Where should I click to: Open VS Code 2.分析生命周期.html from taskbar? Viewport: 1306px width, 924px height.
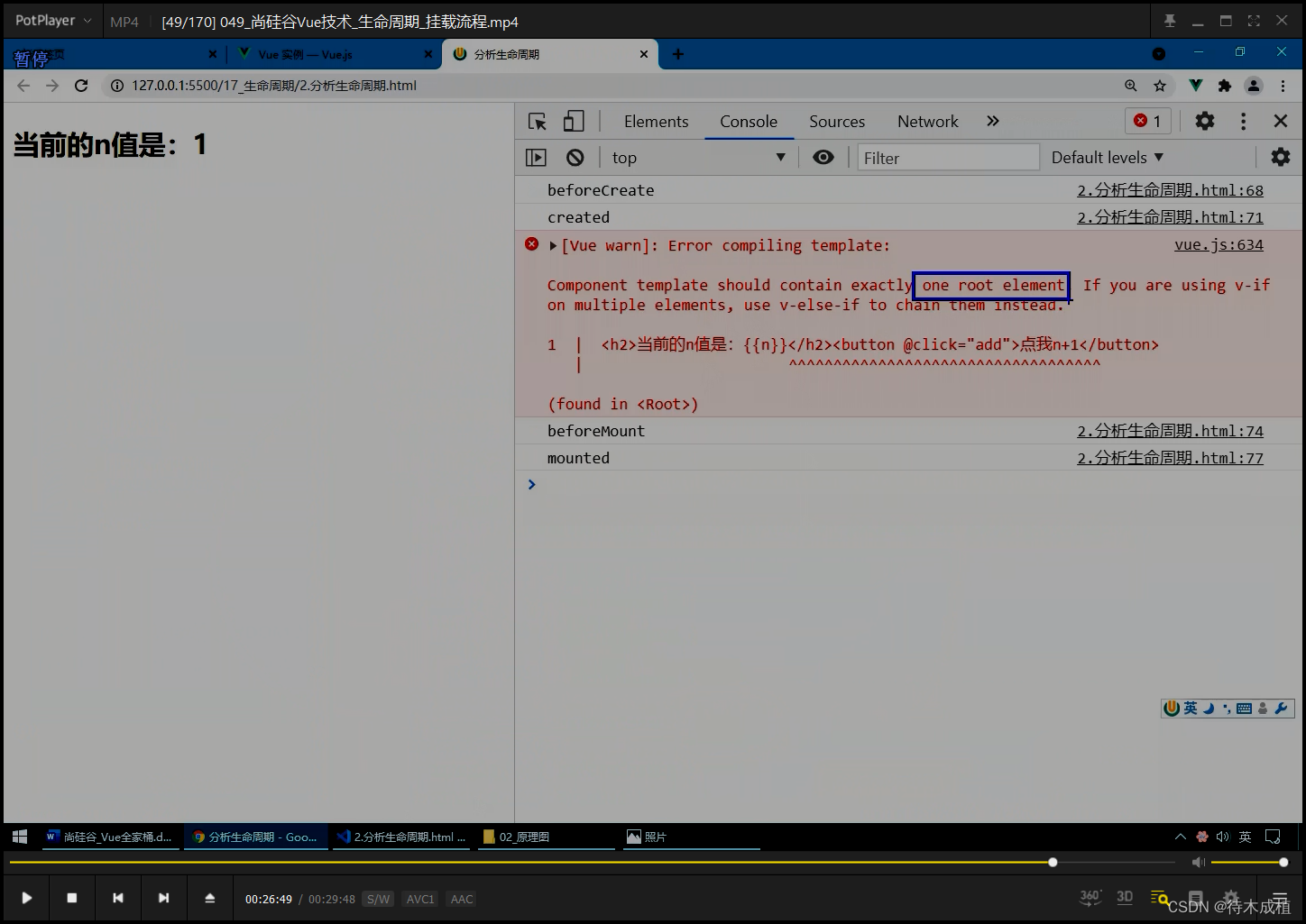pos(400,837)
